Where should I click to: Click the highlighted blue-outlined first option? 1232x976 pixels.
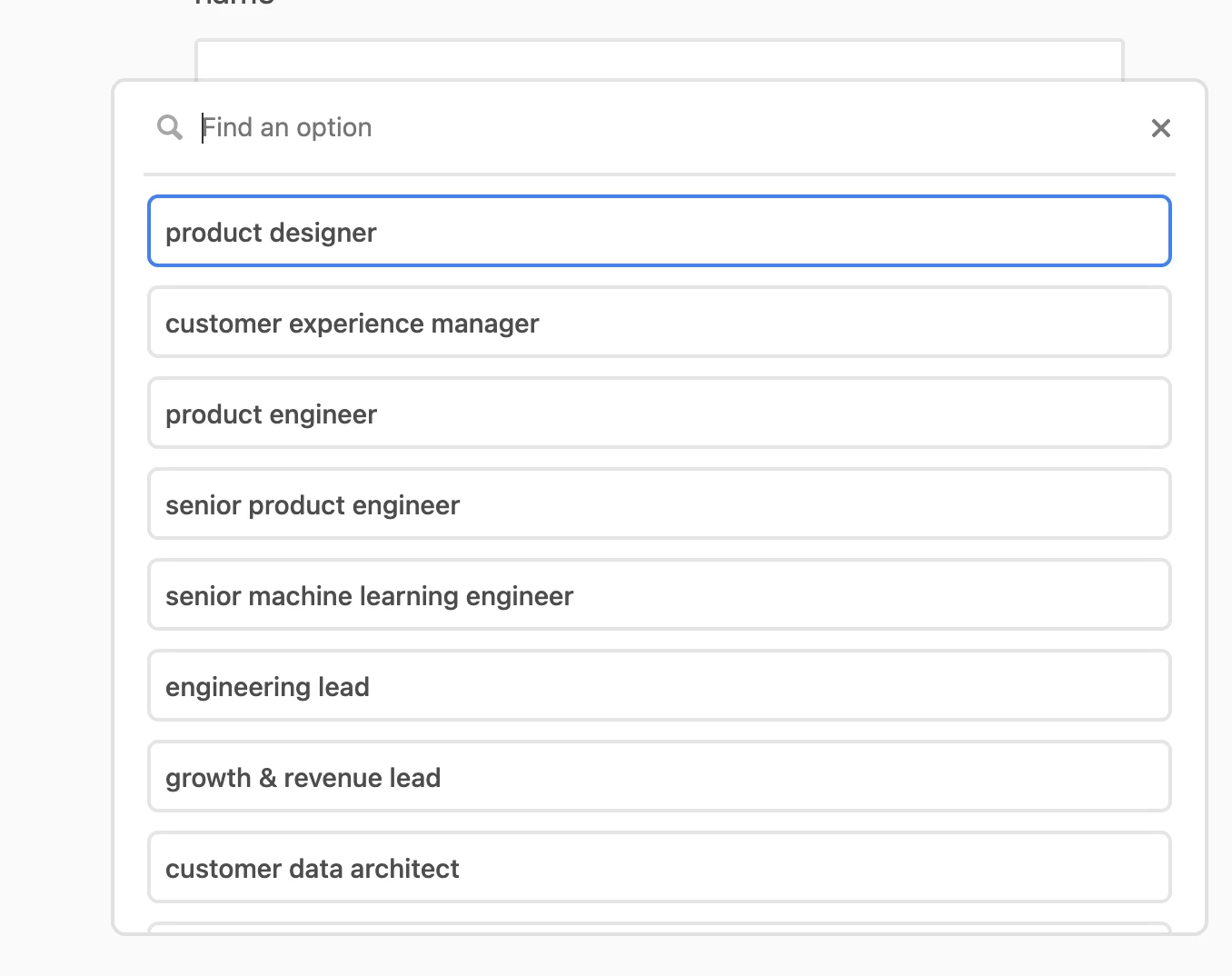pyautogui.click(x=660, y=231)
